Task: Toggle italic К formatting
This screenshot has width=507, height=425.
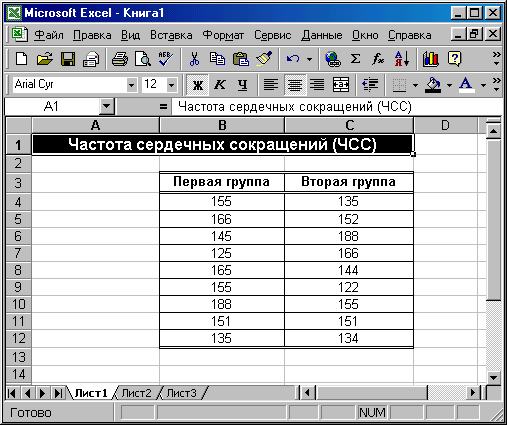Action: point(220,85)
